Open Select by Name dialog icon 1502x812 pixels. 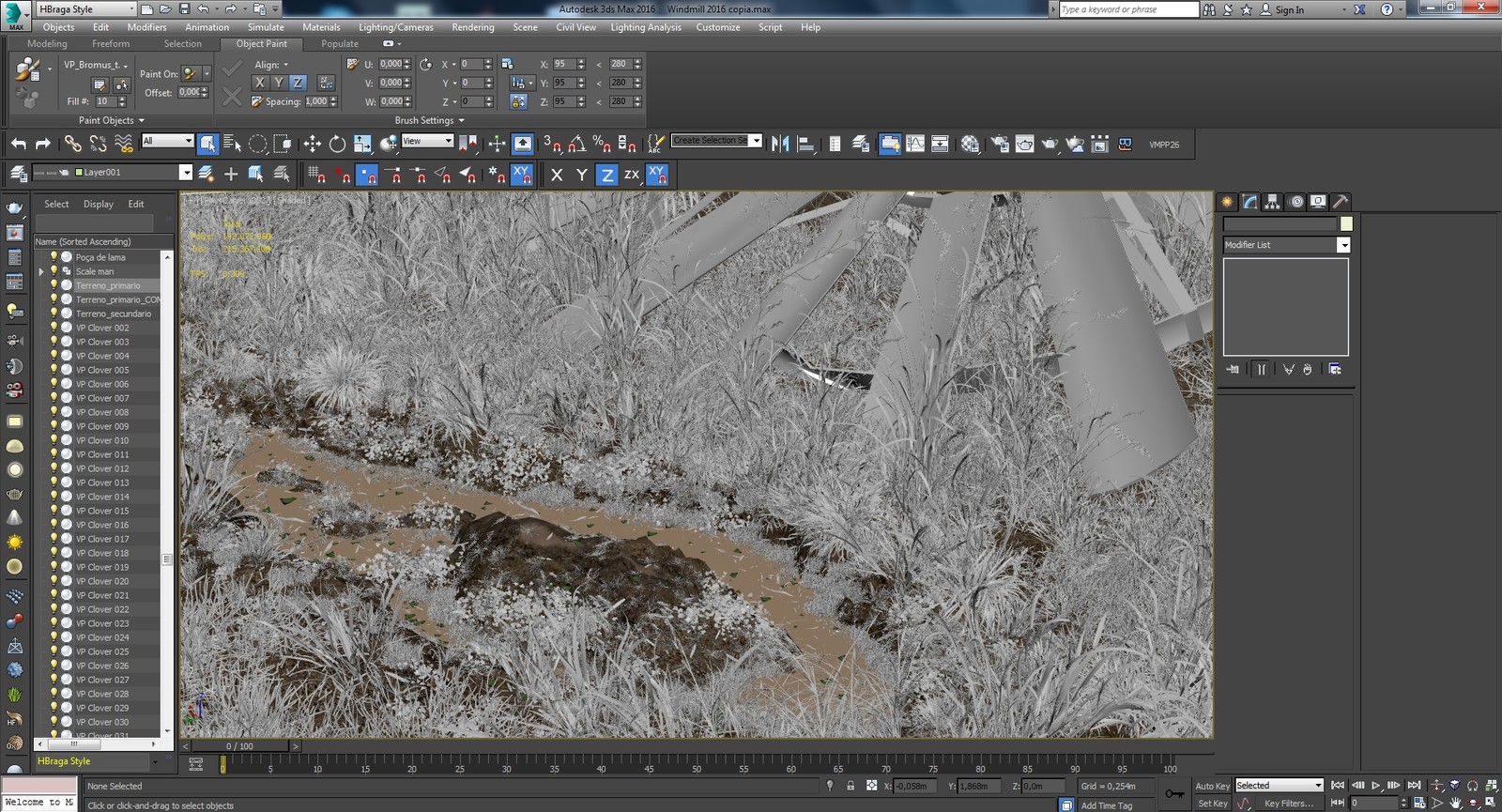point(232,144)
